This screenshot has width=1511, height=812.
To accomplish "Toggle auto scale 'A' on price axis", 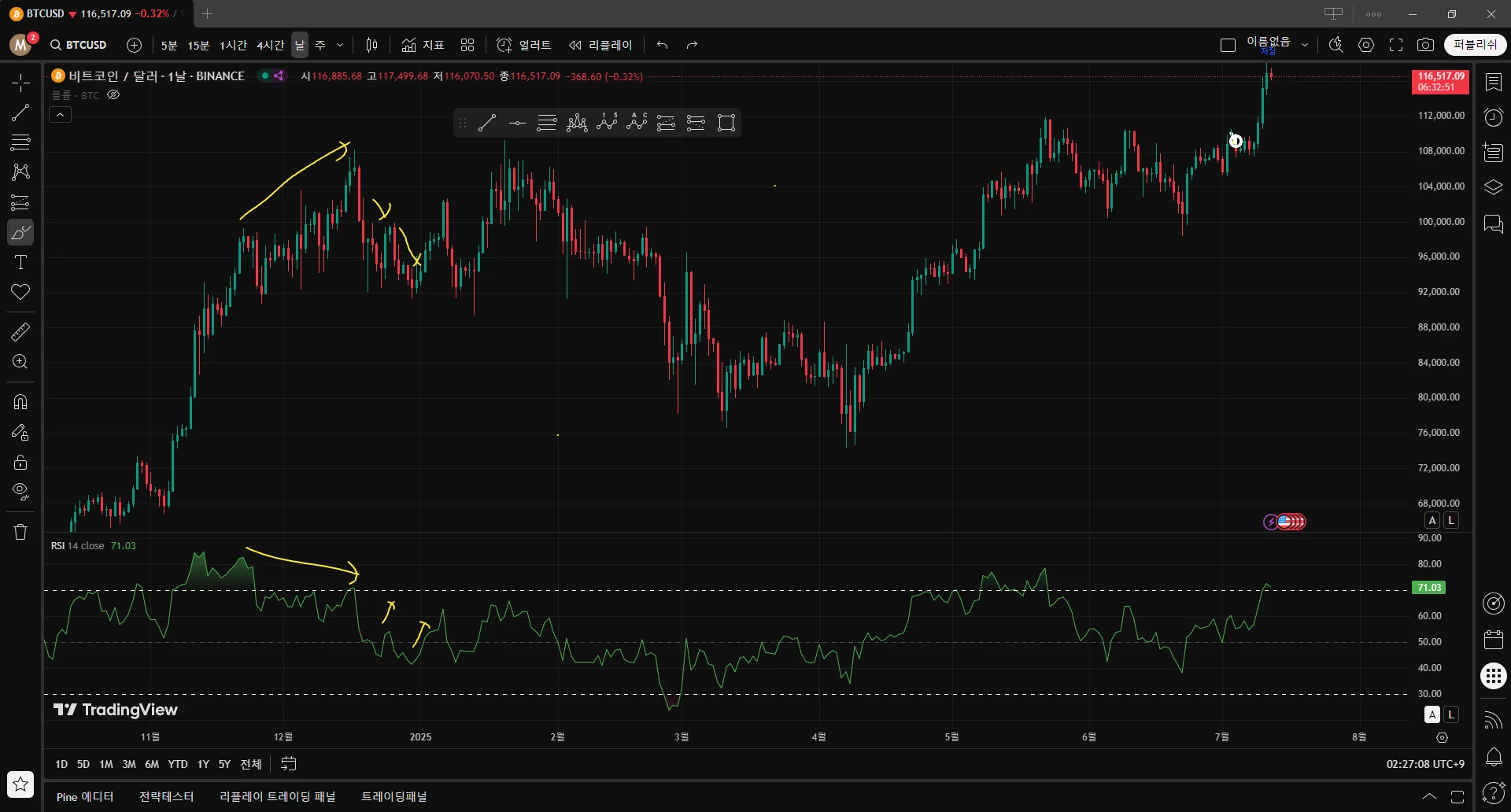I will [1432, 520].
